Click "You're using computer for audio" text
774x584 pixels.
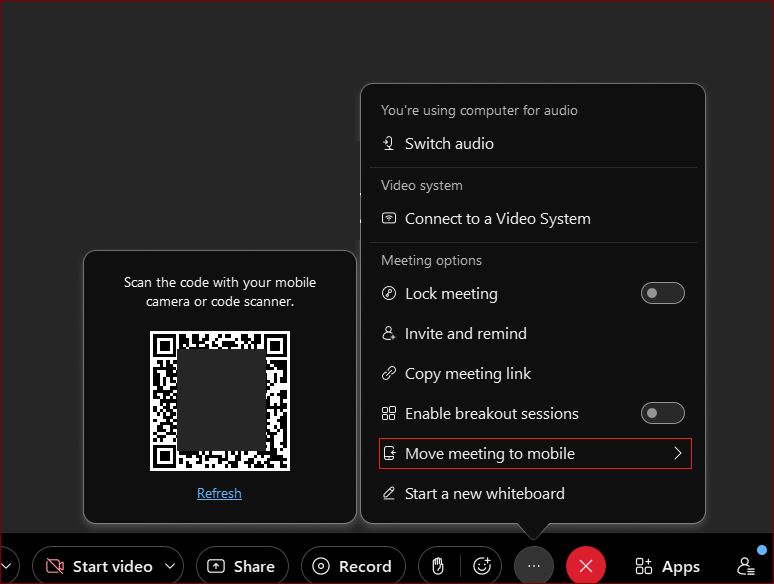click(479, 110)
